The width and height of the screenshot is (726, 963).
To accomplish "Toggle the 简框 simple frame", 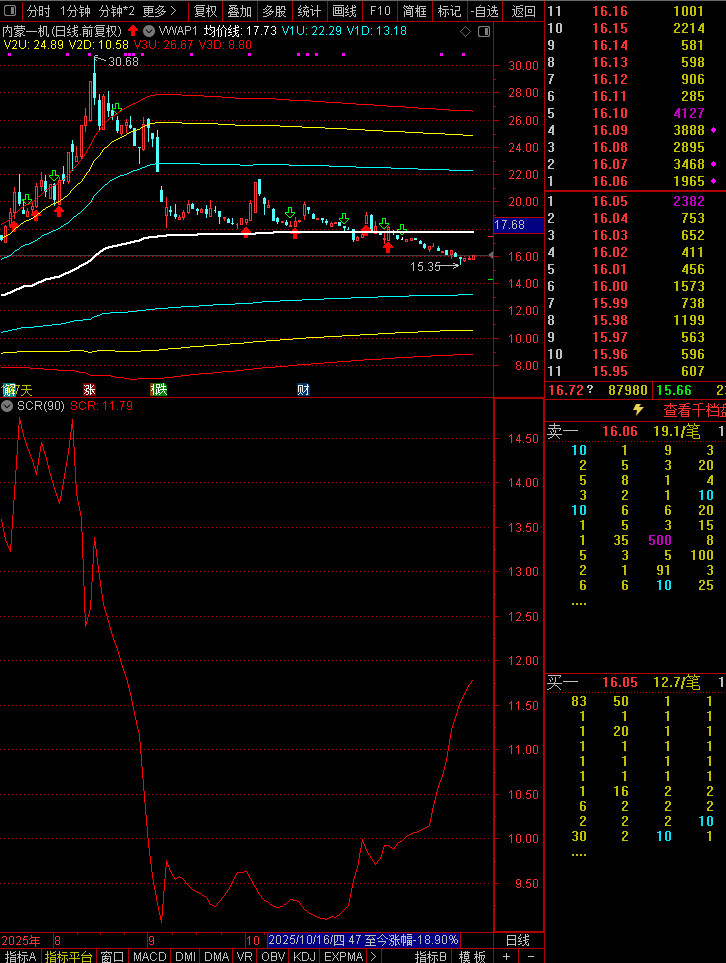I will [415, 11].
